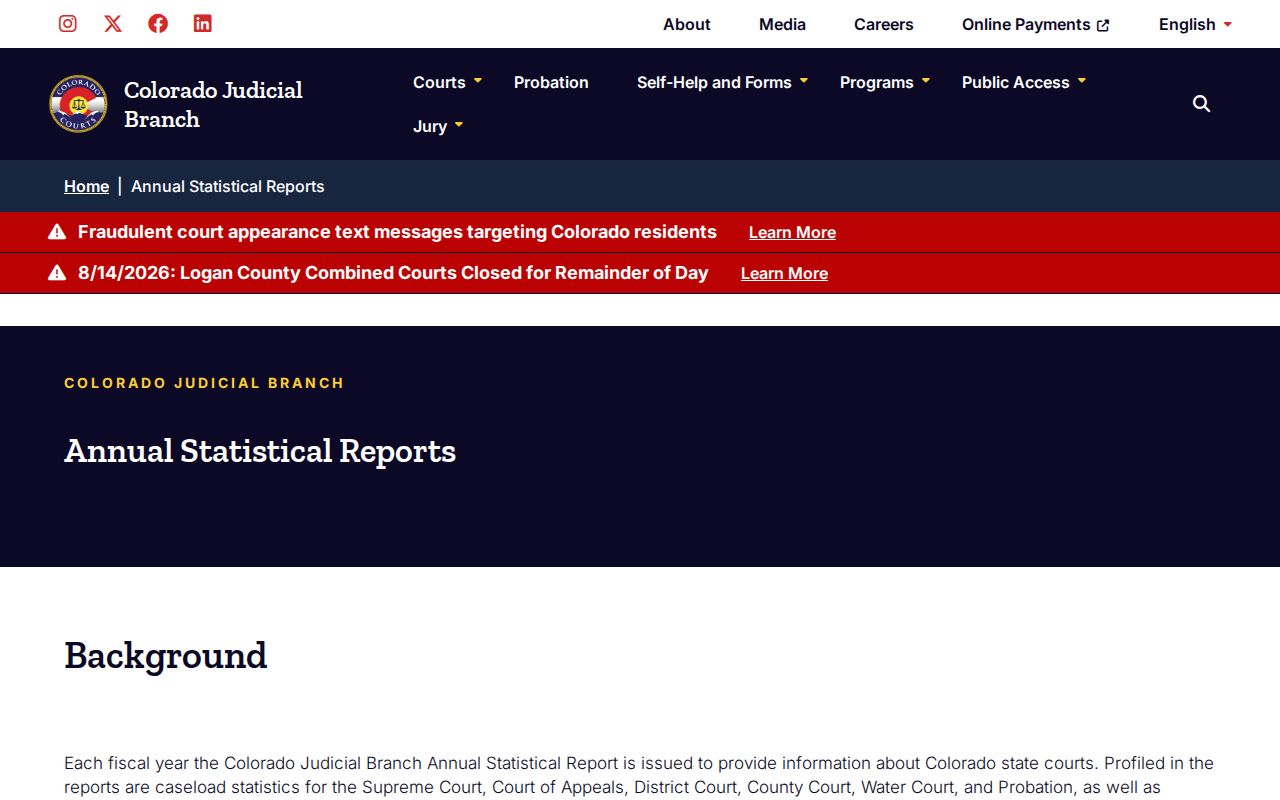The width and height of the screenshot is (1280, 800).
Task: Click the warning icon beside Logan County alert
Action: [x=57, y=273]
